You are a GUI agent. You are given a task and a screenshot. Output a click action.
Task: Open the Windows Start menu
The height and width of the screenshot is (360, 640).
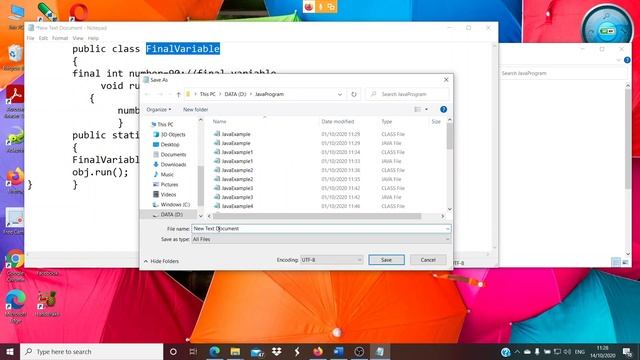(10, 351)
